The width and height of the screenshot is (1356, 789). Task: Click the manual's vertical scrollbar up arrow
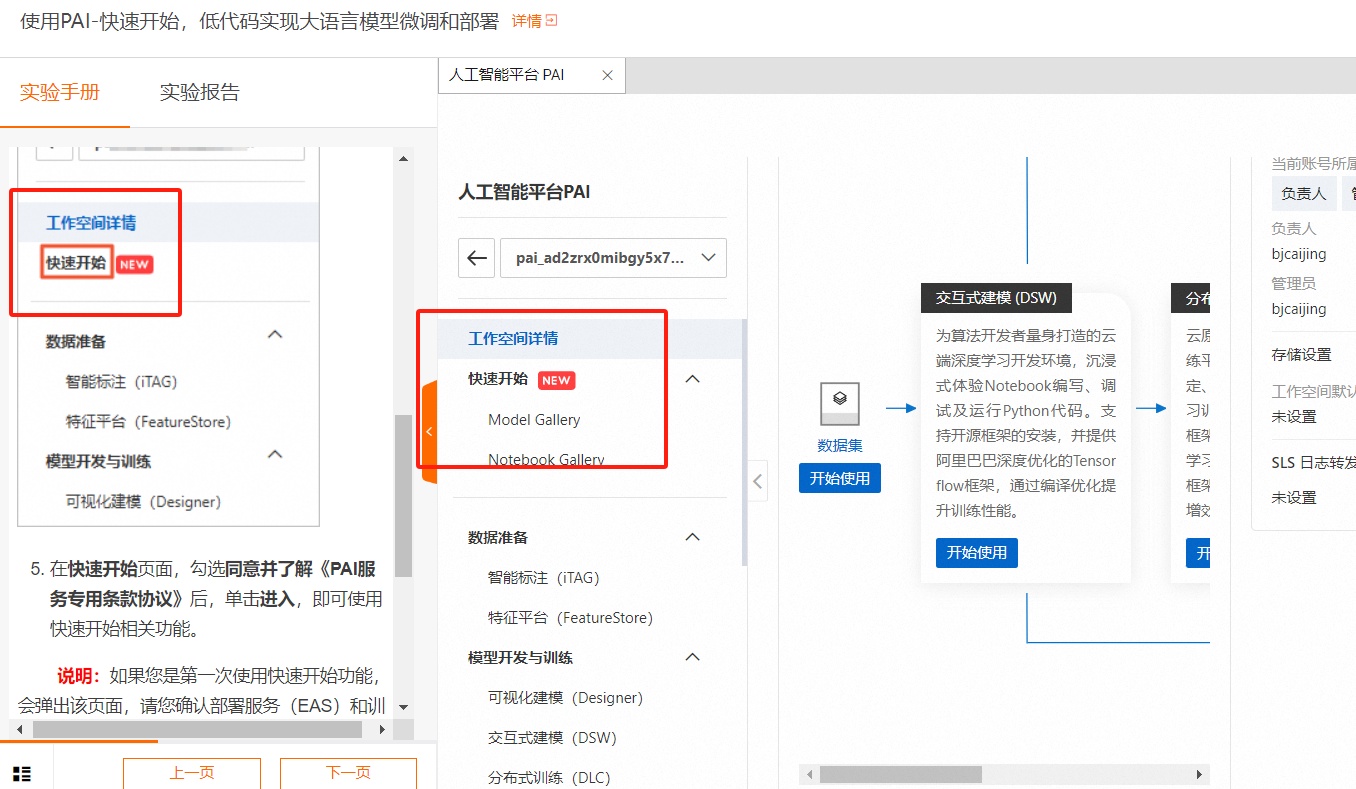[x=404, y=158]
